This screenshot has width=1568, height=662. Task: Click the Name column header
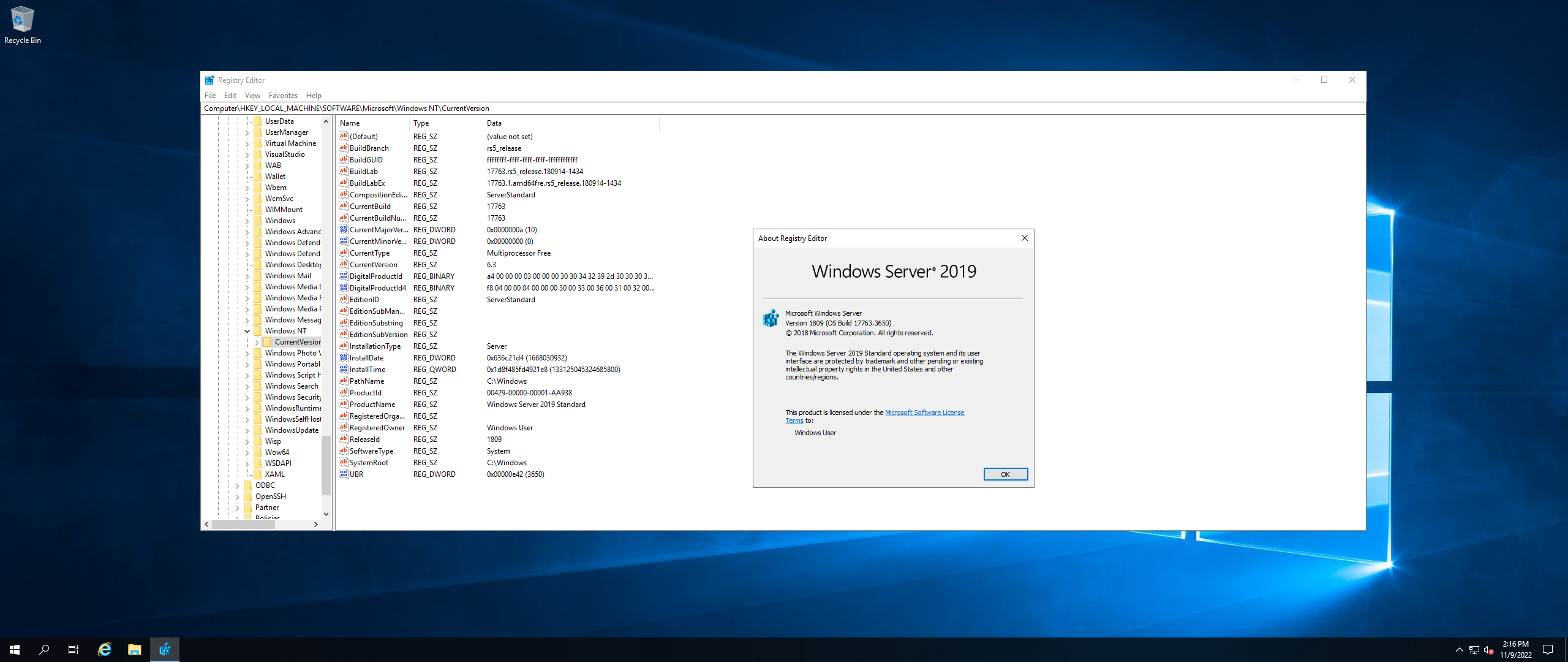click(x=372, y=123)
